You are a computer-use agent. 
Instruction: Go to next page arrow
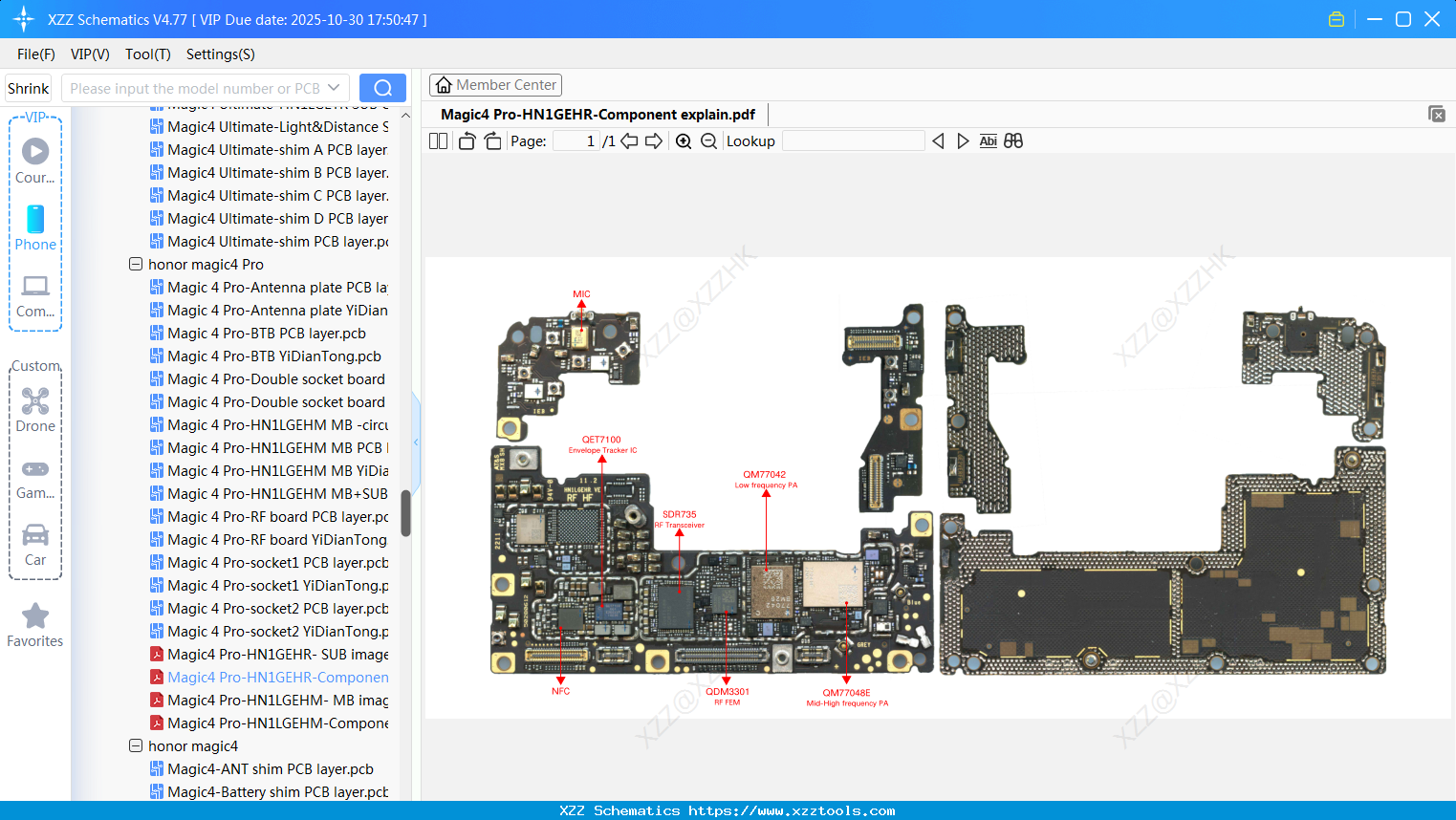point(654,141)
